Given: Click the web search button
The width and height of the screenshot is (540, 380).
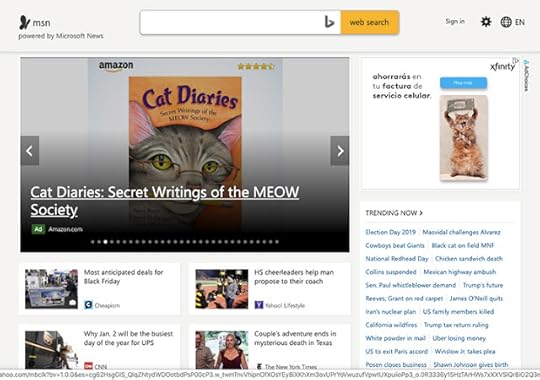Looking at the screenshot, I should (x=370, y=22).
